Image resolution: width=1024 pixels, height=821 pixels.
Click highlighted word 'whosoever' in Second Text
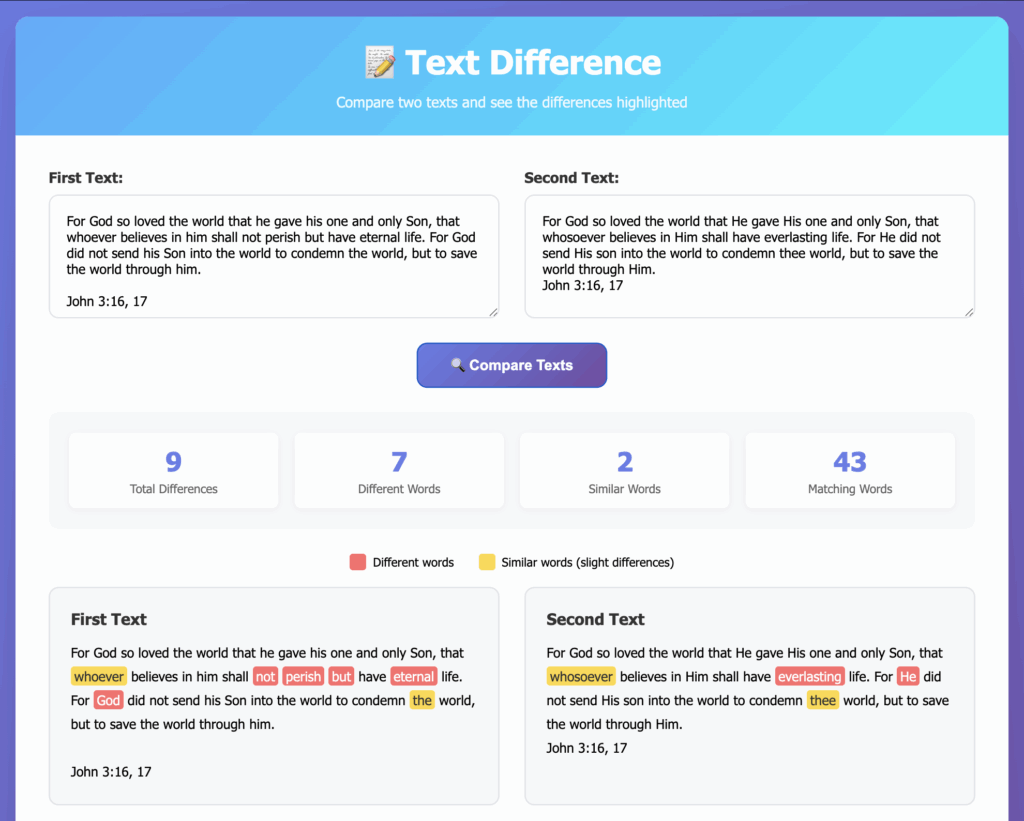pos(581,677)
